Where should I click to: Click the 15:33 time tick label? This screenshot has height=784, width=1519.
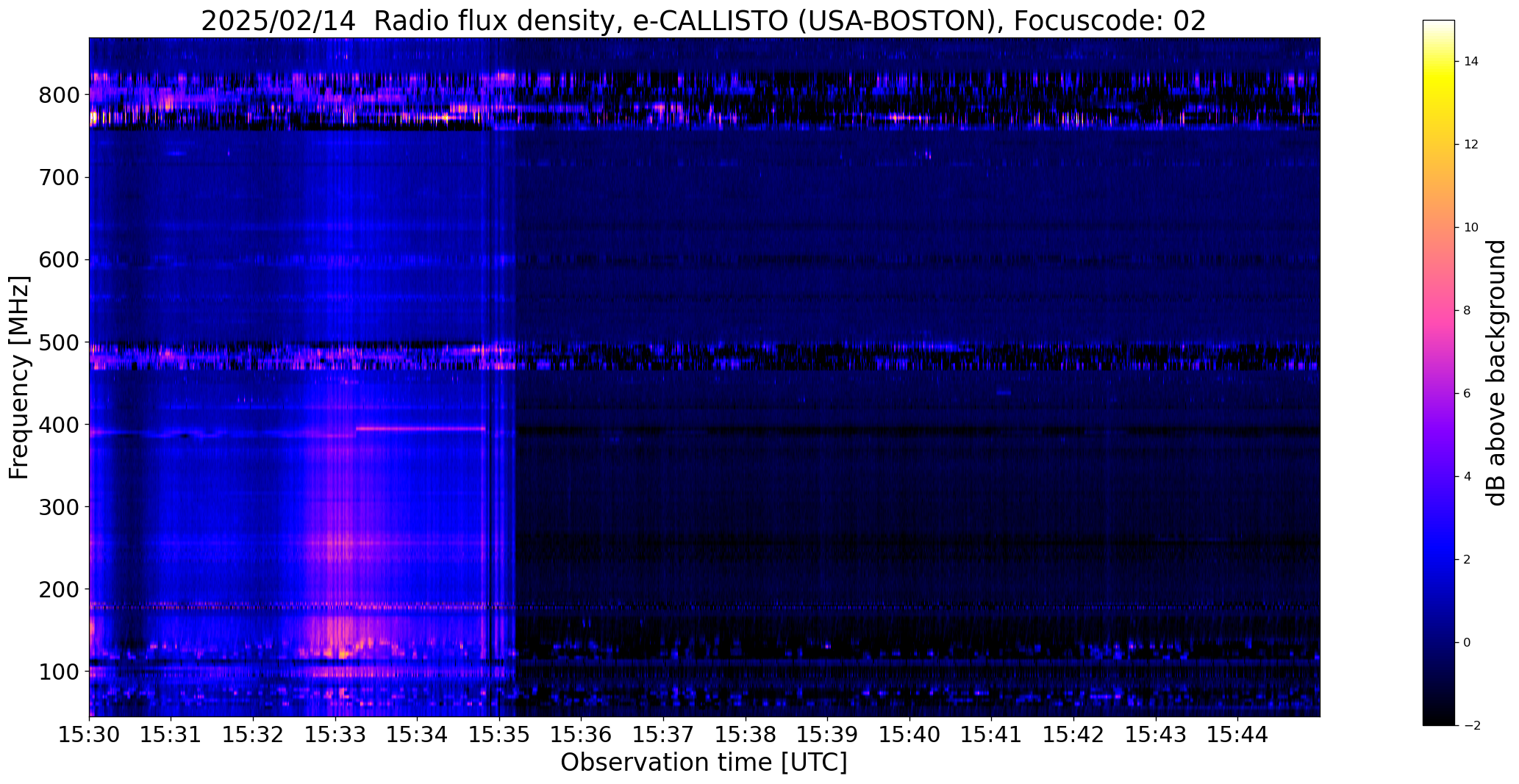pyautogui.click(x=335, y=735)
